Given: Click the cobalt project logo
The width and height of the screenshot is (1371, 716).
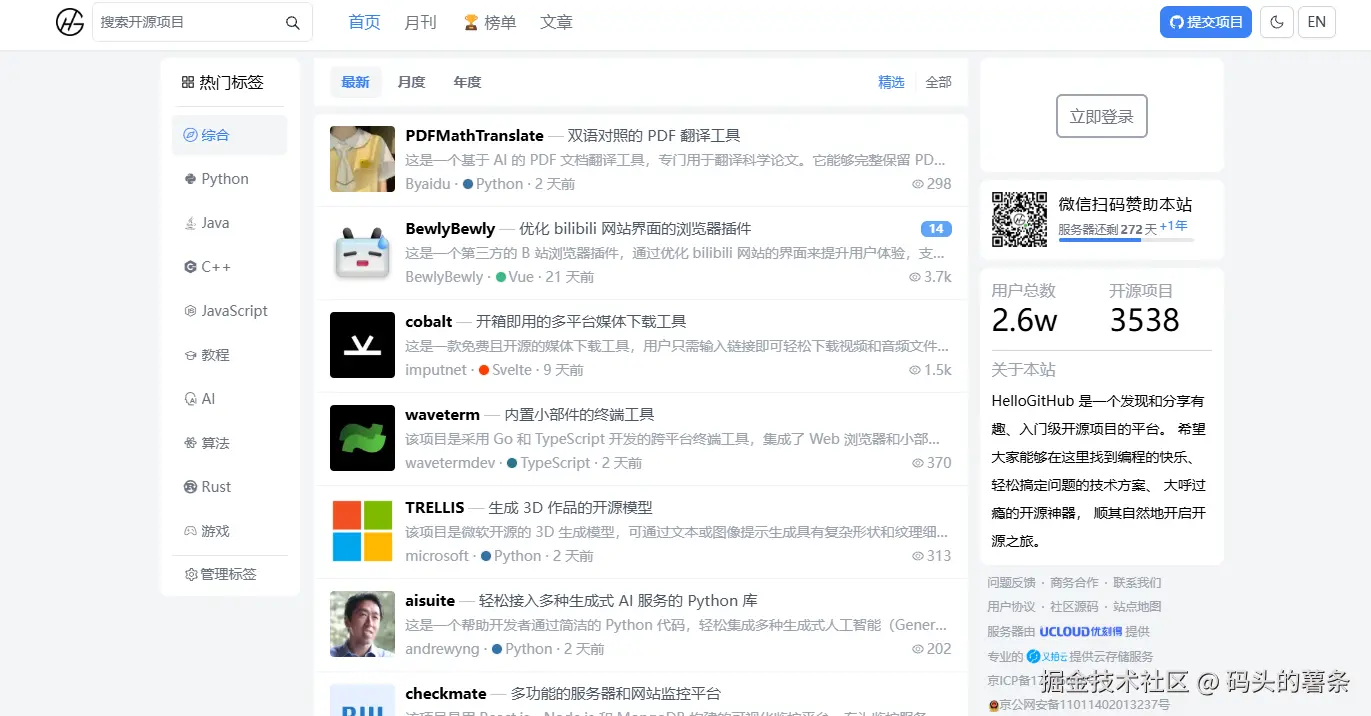Looking at the screenshot, I should (x=362, y=345).
